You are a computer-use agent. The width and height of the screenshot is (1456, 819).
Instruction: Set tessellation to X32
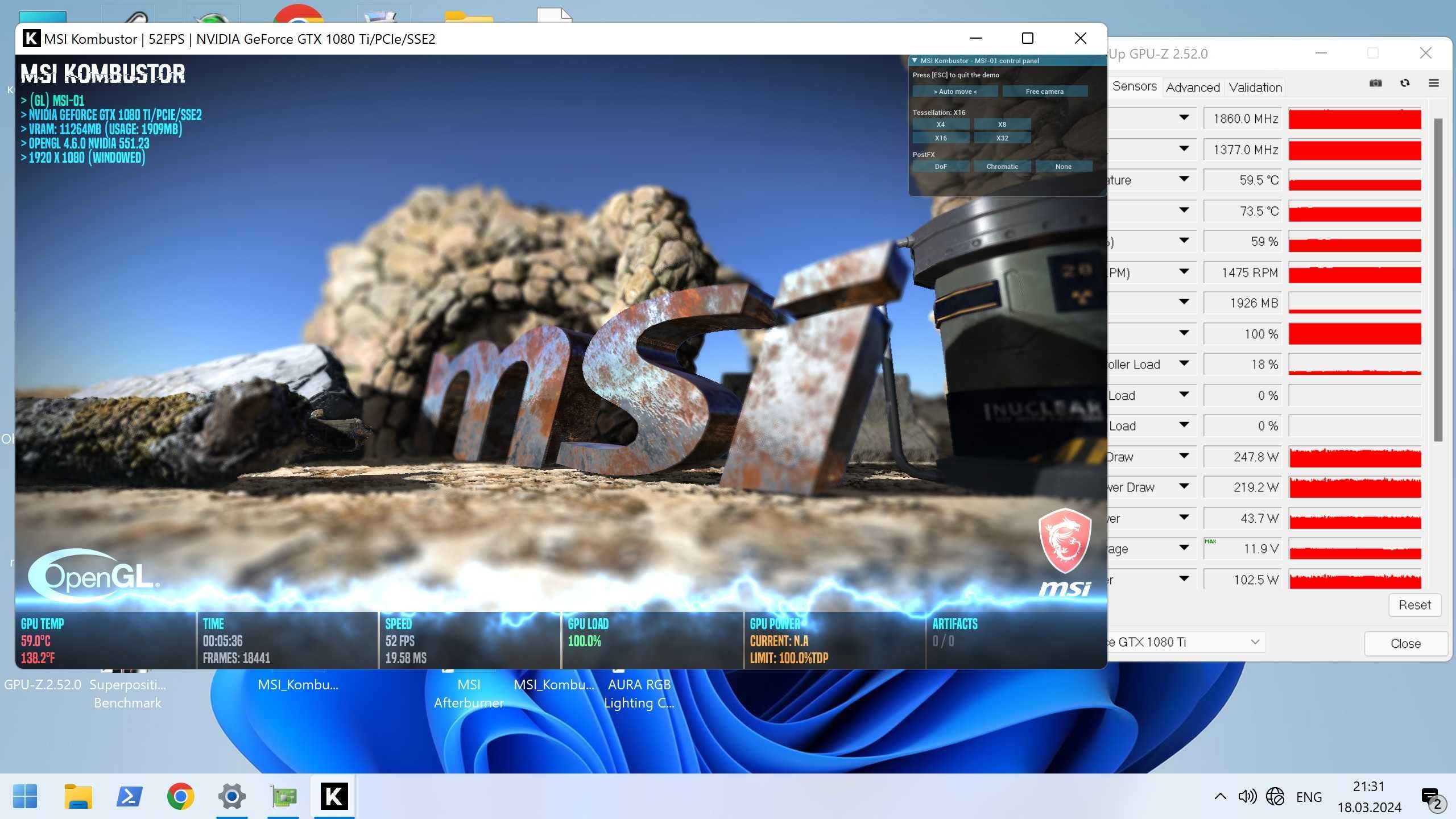pyautogui.click(x=1002, y=138)
